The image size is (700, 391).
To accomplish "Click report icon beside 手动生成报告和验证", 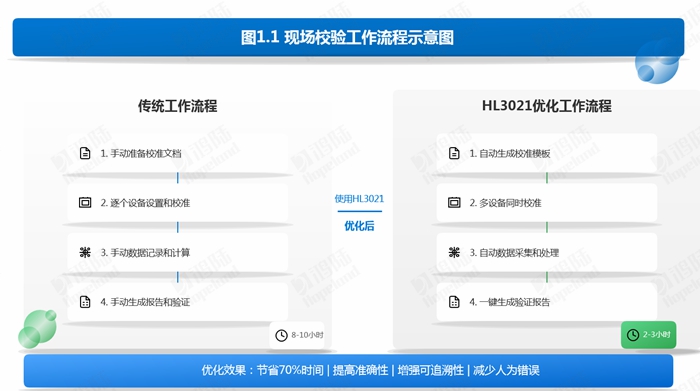I will tap(85, 302).
